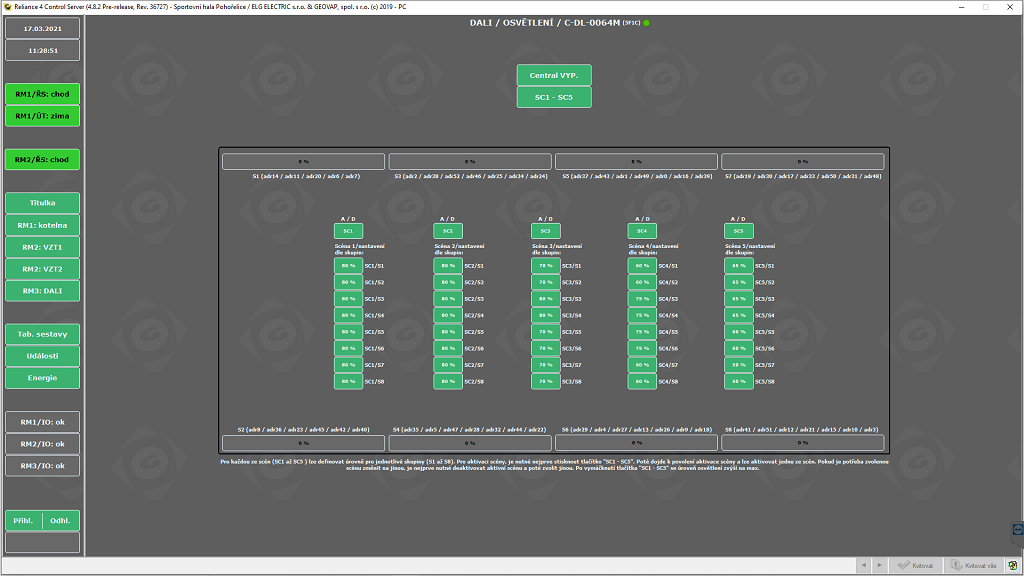Activate scene SC5 with its A/D button

(x=738, y=231)
